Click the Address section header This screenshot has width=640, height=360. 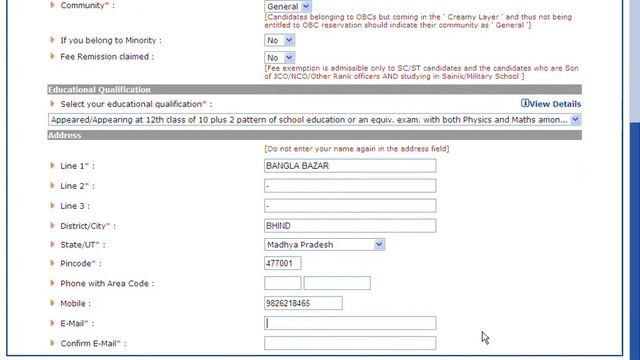pyautogui.click(x=314, y=135)
